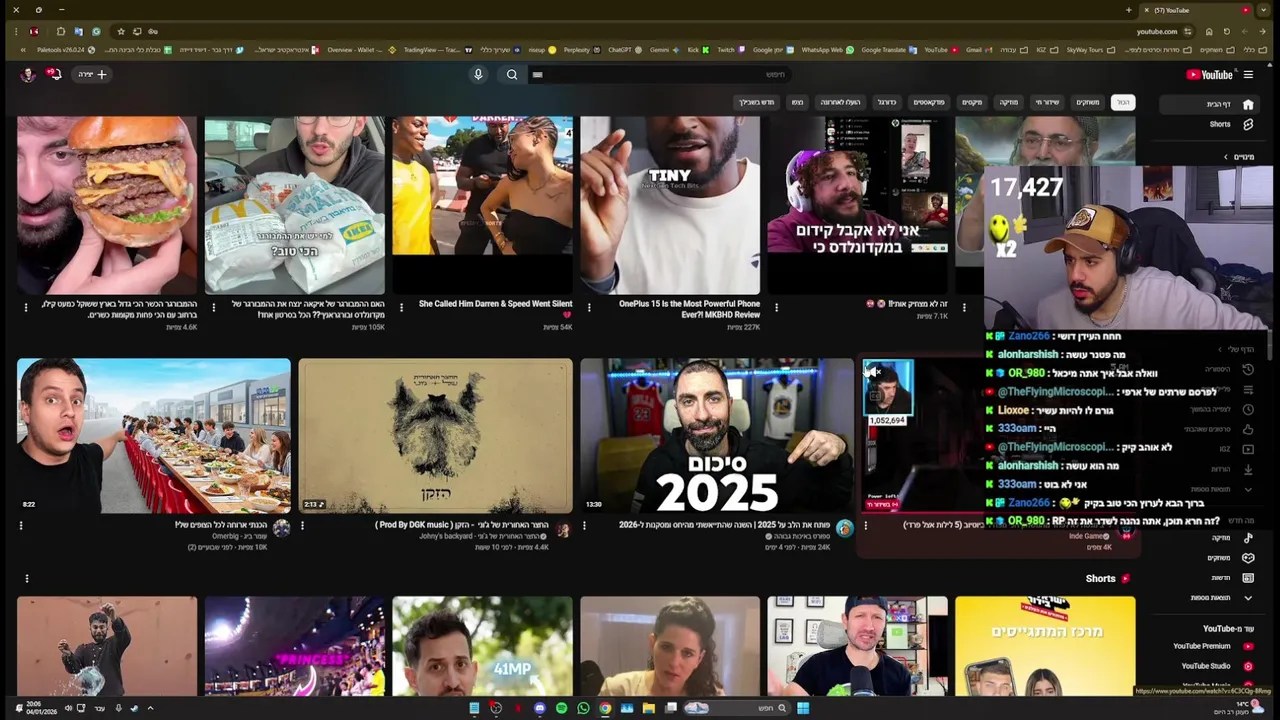Open Spotify from the taskbar
Screen dimensions: 1280x720
(561, 708)
